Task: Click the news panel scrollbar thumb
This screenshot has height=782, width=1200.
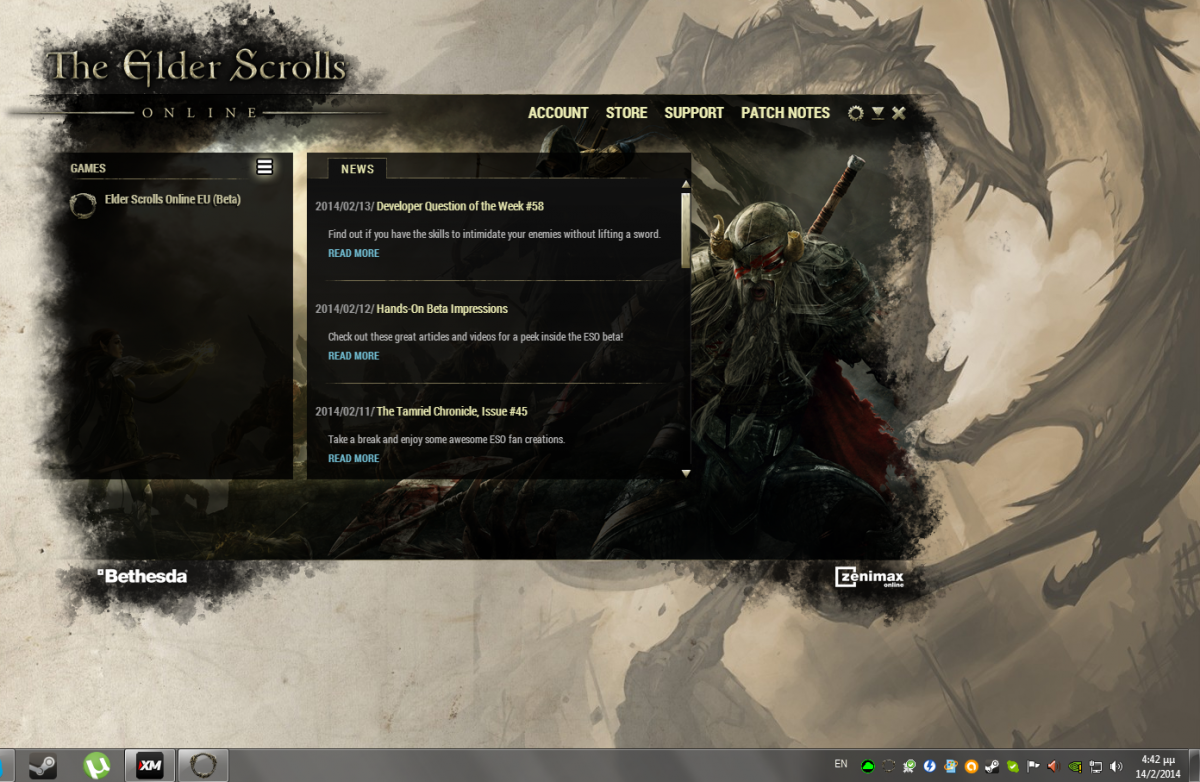Action: pyautogui.click(x=686, y=229)
